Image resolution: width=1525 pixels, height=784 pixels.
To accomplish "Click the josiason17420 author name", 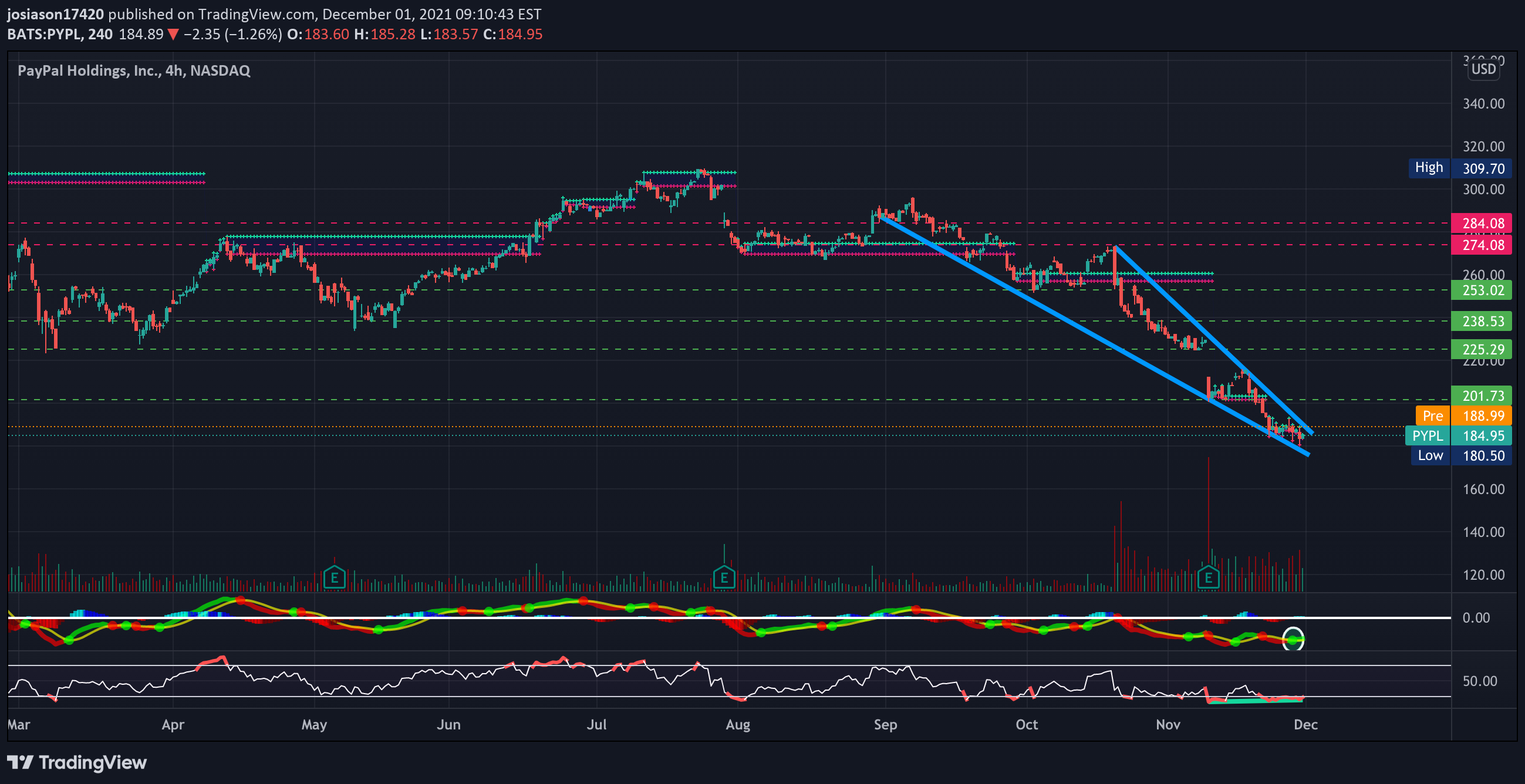I will click(56, 13).
